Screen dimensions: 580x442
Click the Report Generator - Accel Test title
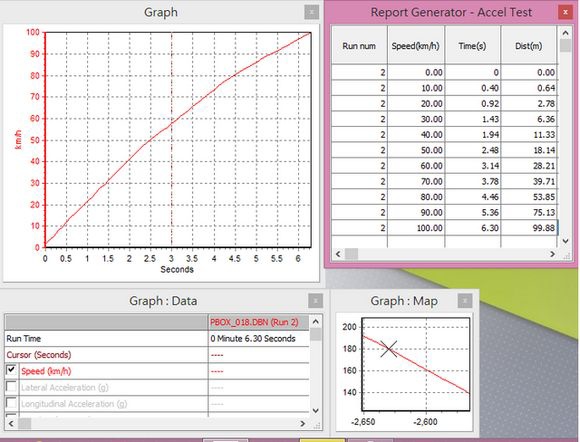(x=451, y=12)
